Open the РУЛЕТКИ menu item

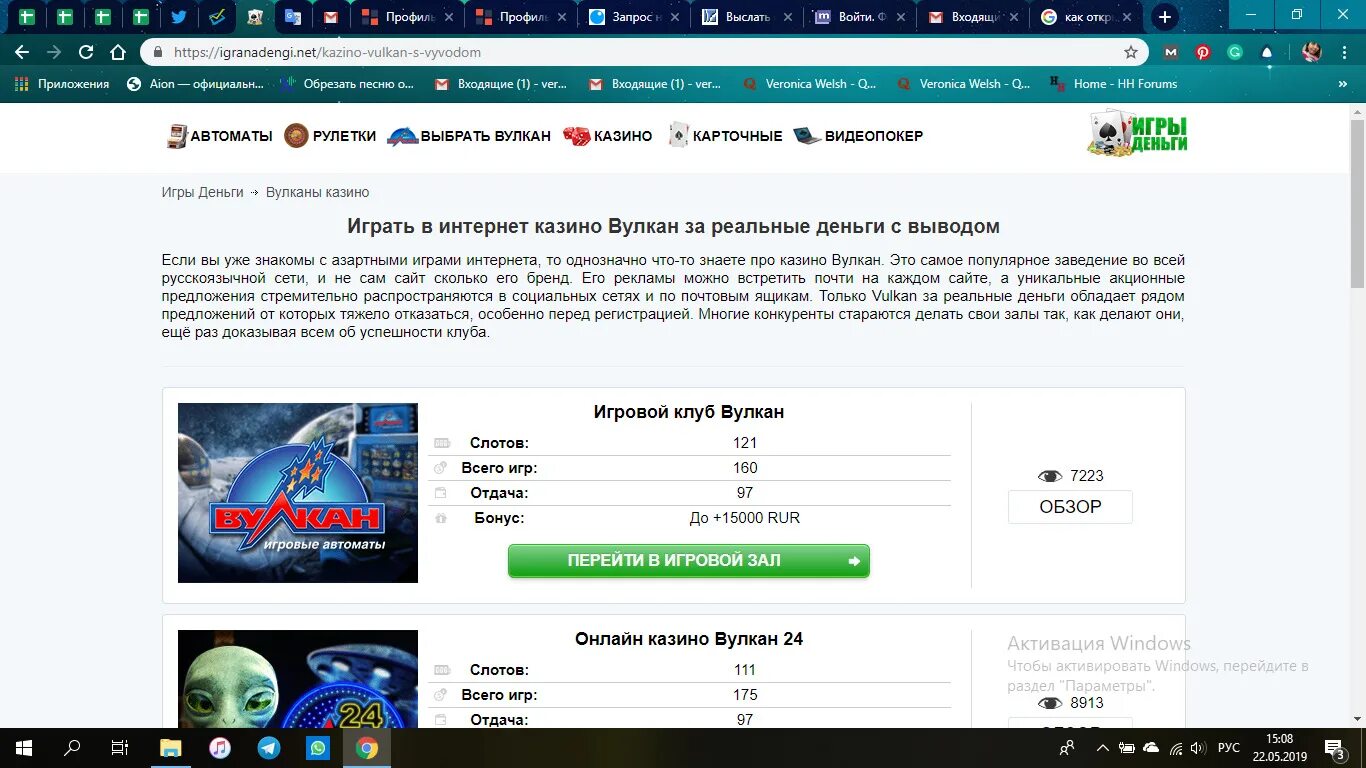tap(330, 136)
